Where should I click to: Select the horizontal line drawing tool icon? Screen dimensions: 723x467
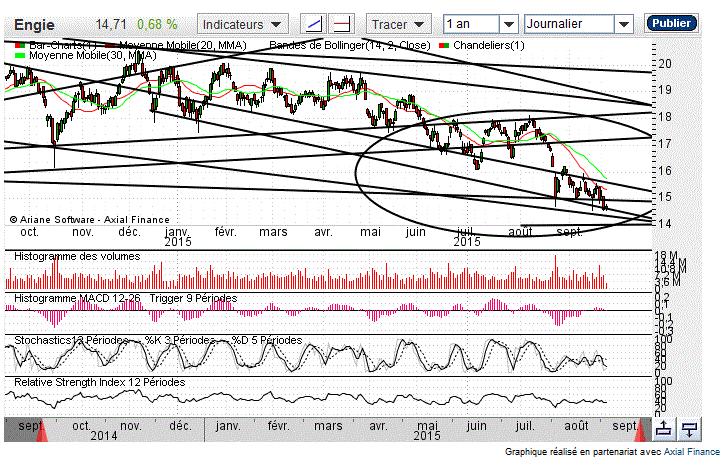click(x=342, y=24)
